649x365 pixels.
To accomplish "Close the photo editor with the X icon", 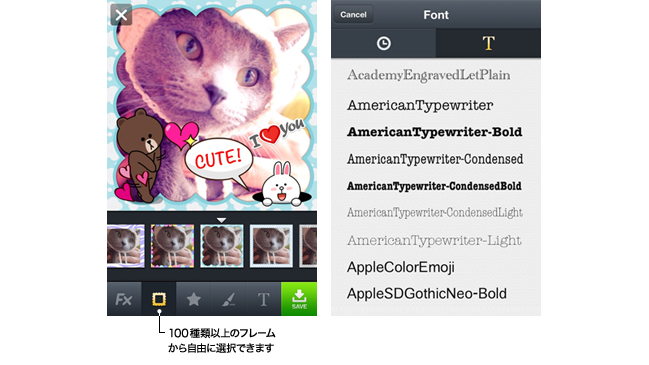I will point(121,15).
